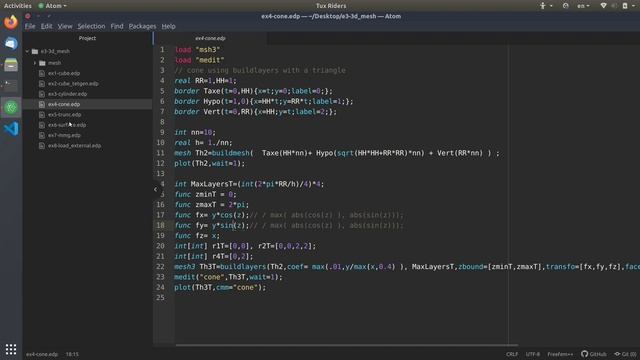Click the file icon beside ex8-load_external.edp
Screen dimensions: 640x360
42,146
